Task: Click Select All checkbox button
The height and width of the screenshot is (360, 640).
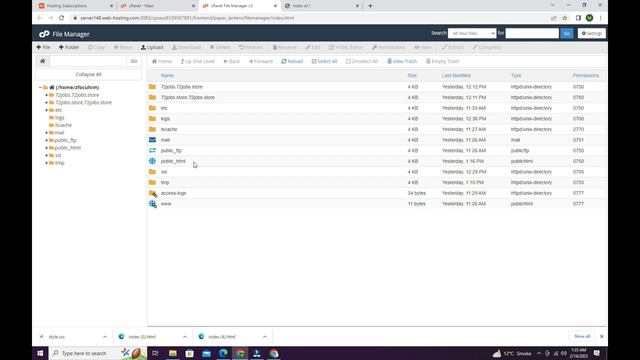Action: 324,61
